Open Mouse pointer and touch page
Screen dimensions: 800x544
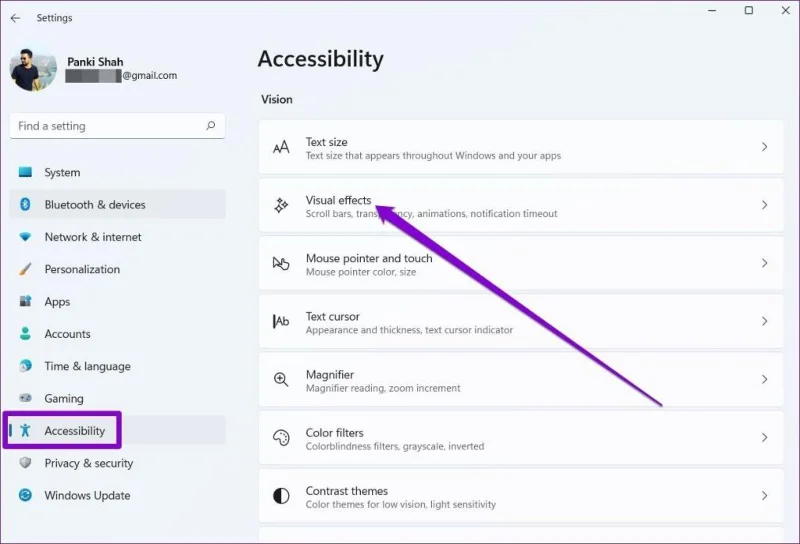[521, 263]
